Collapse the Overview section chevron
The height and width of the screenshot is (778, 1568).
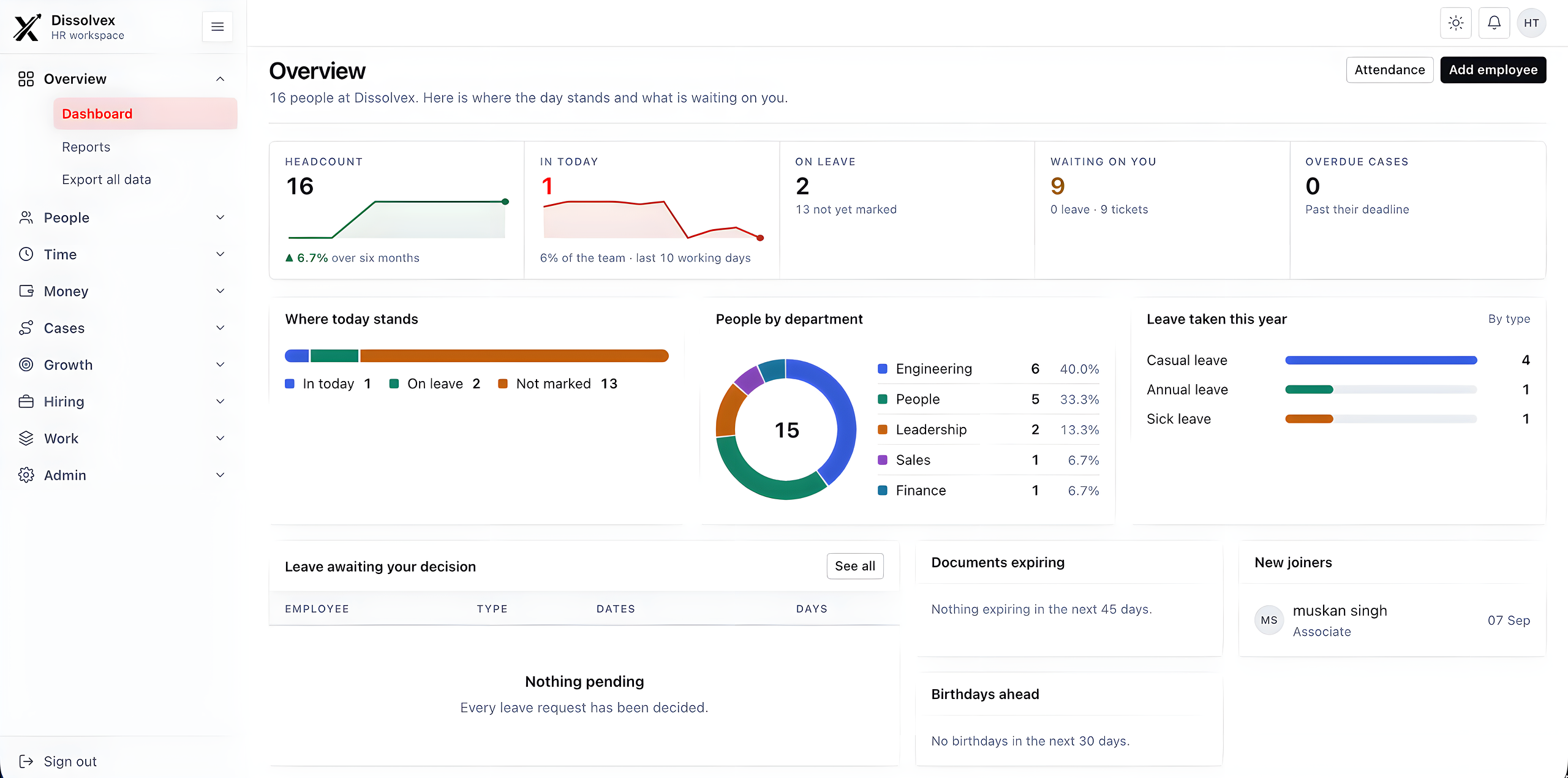[x=221, y=79]
